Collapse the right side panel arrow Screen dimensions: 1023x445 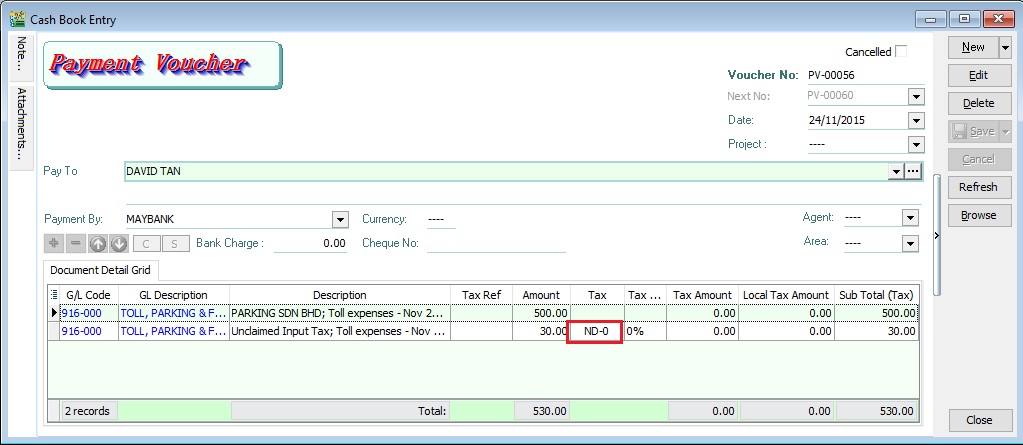[x=936, y=236]
